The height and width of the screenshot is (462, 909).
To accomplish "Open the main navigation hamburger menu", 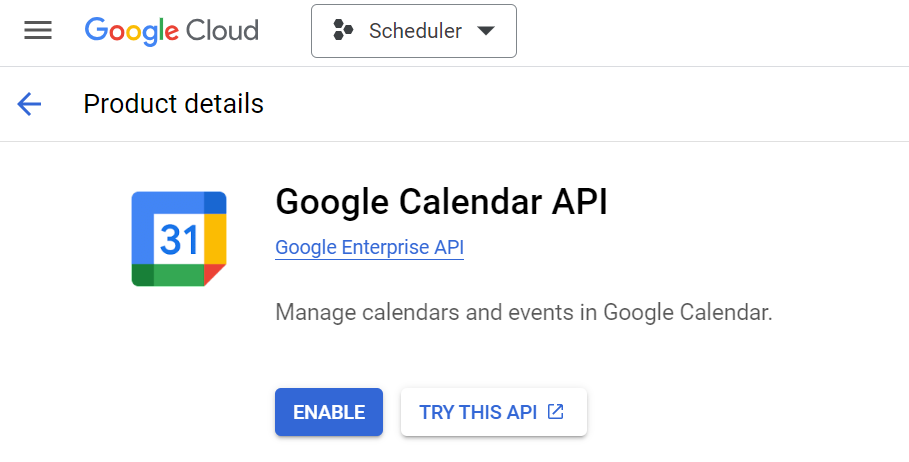I will [x=38, y=31].
